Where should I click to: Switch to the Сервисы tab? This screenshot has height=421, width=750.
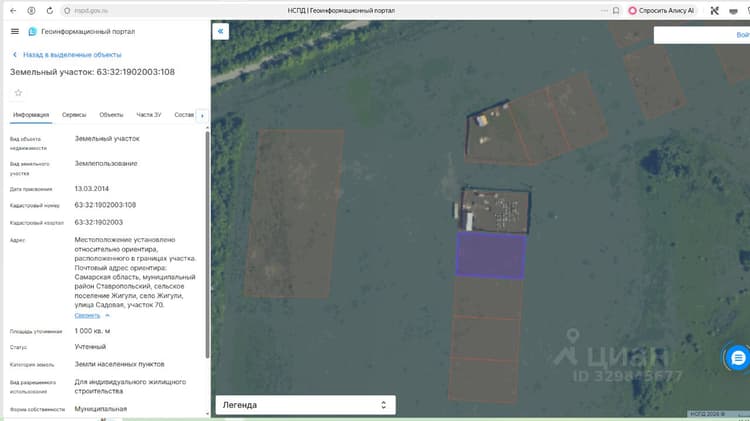tap(74, 115)
